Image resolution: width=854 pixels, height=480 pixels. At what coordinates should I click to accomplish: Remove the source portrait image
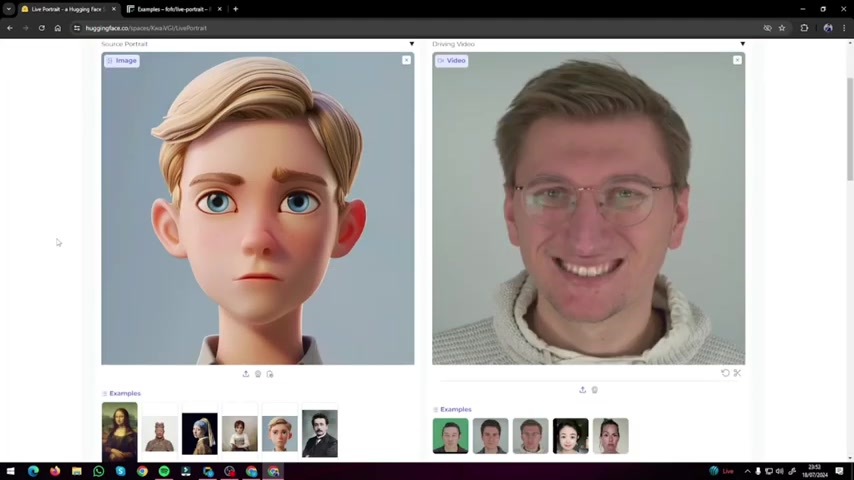(x=406, y=60)
